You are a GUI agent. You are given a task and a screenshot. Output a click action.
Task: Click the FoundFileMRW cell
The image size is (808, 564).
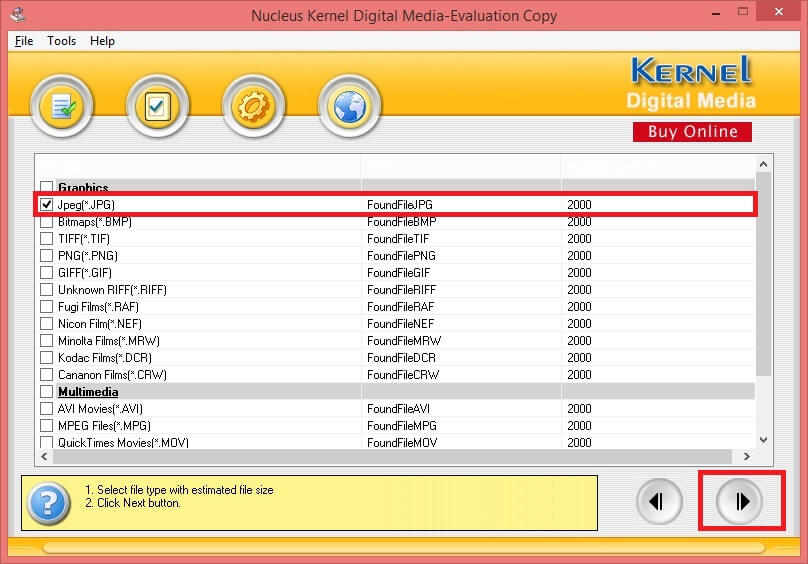pos(404,341)
